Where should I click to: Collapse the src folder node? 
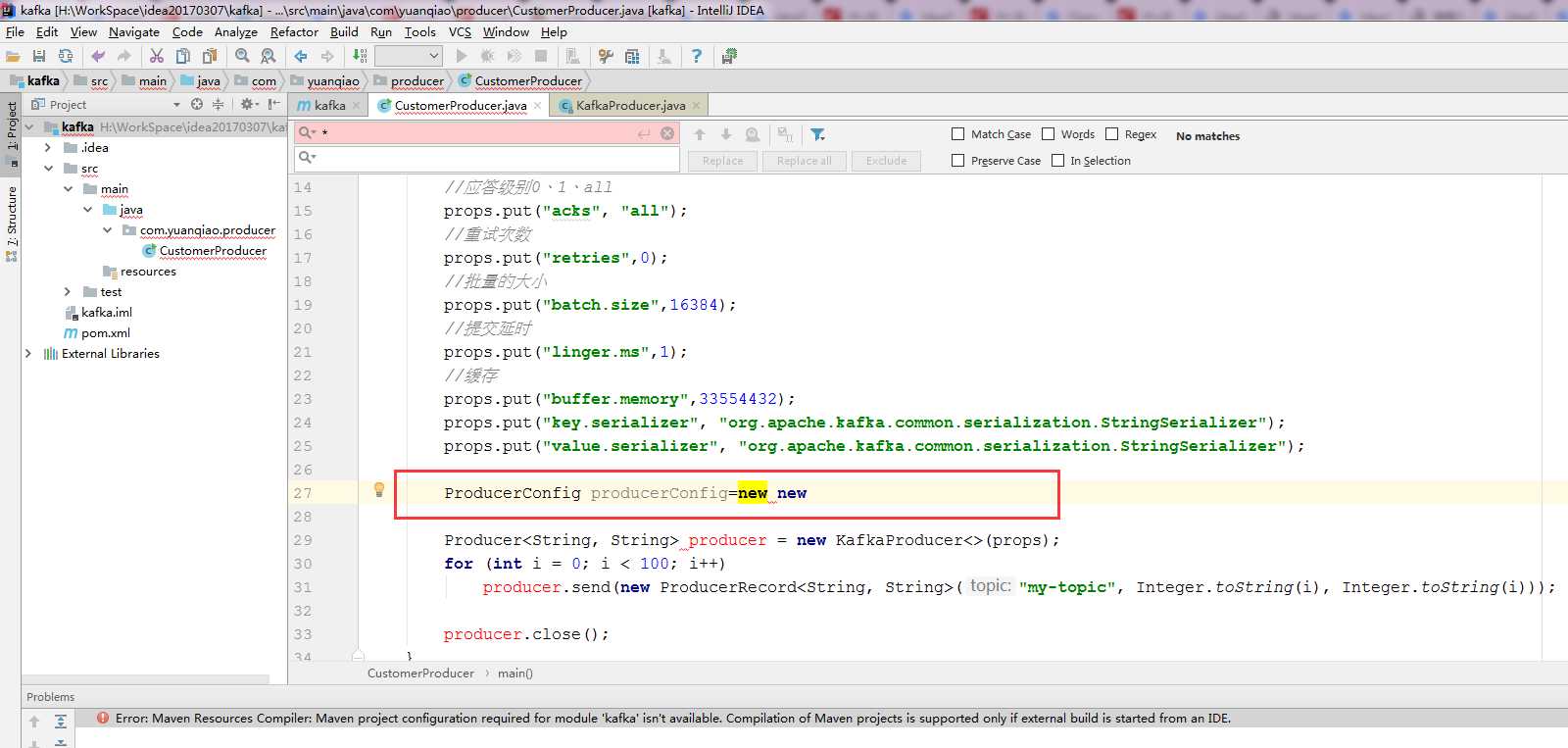point(48,169)
